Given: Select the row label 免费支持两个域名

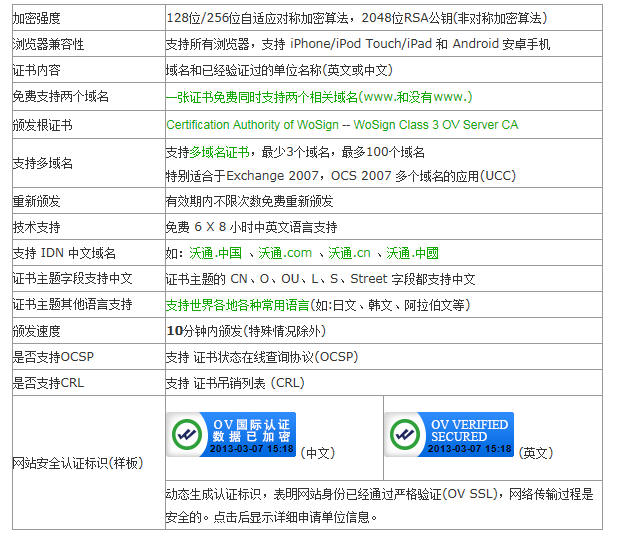Looking at the screenshot, I should point(60,96).
